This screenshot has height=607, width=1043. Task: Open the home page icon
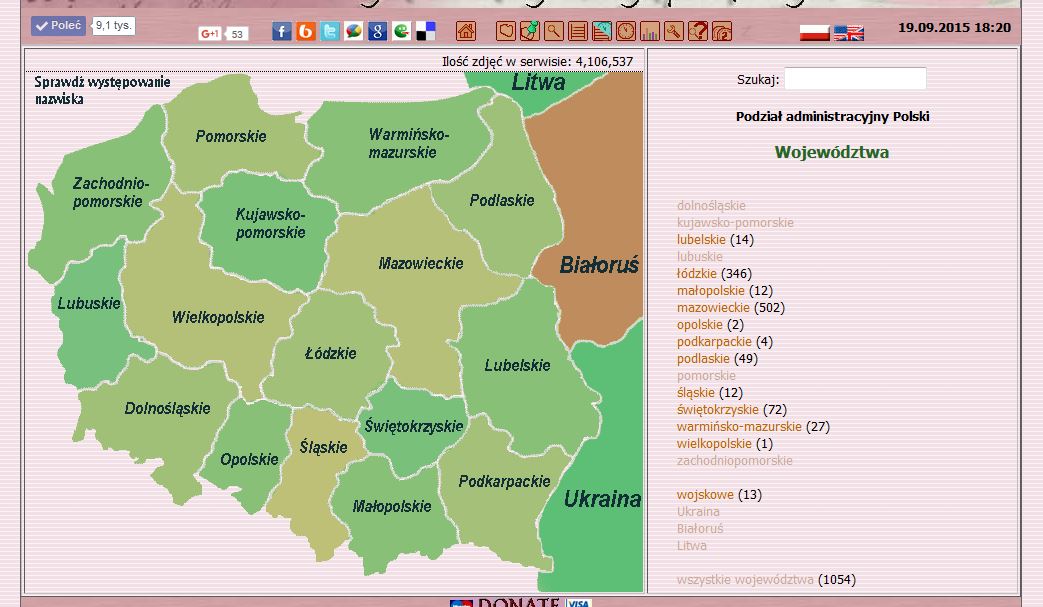[466, 32]
